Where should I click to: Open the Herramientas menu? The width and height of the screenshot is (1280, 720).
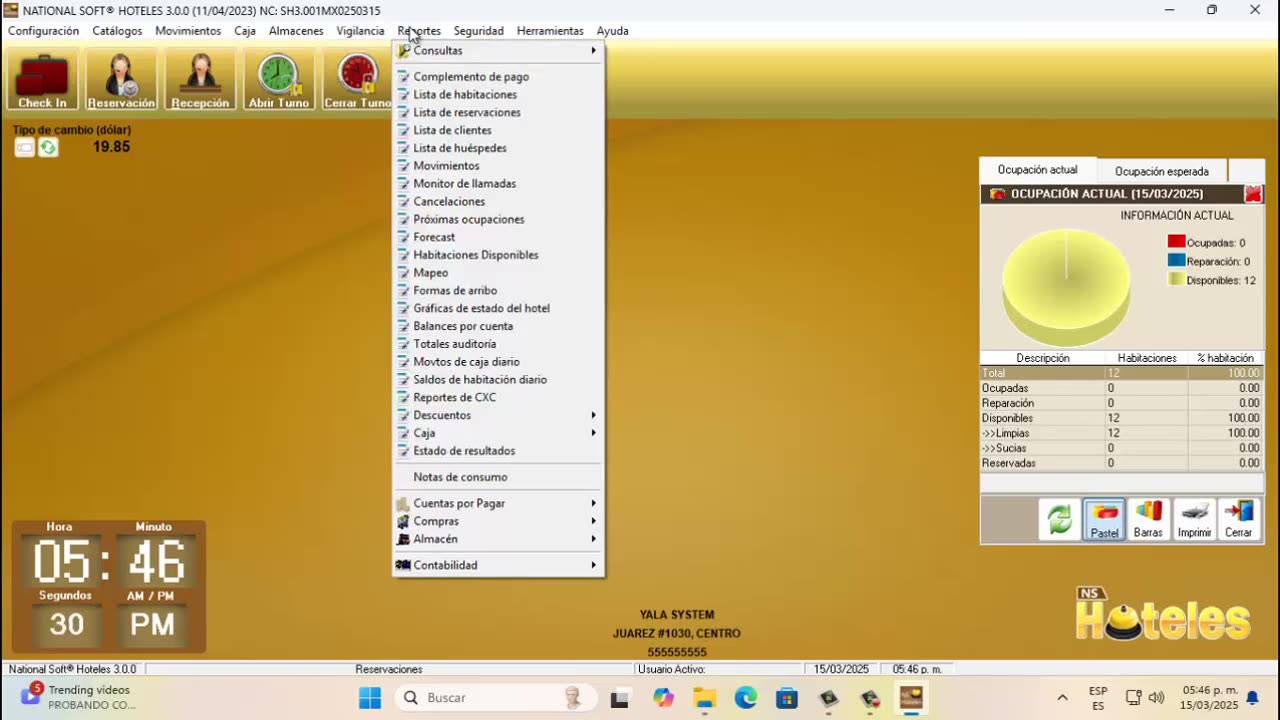550,31
